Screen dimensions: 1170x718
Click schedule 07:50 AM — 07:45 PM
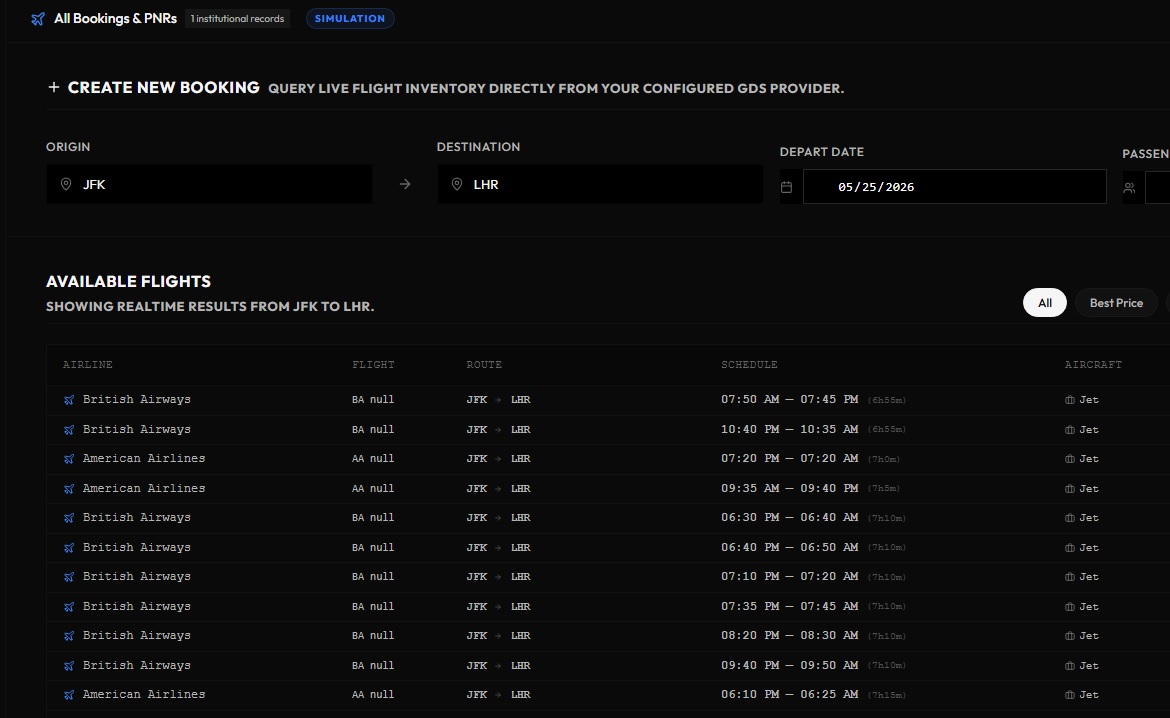[789, 399]
